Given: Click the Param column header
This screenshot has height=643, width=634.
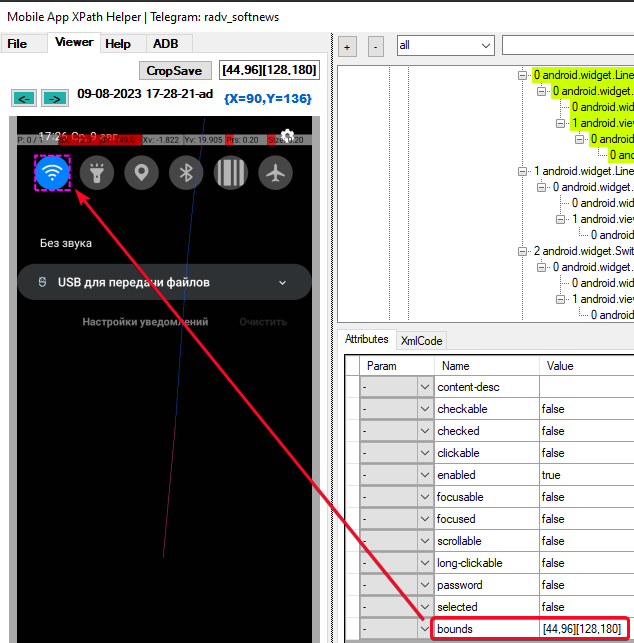Looking at the screenshot, I should point(397,366).
